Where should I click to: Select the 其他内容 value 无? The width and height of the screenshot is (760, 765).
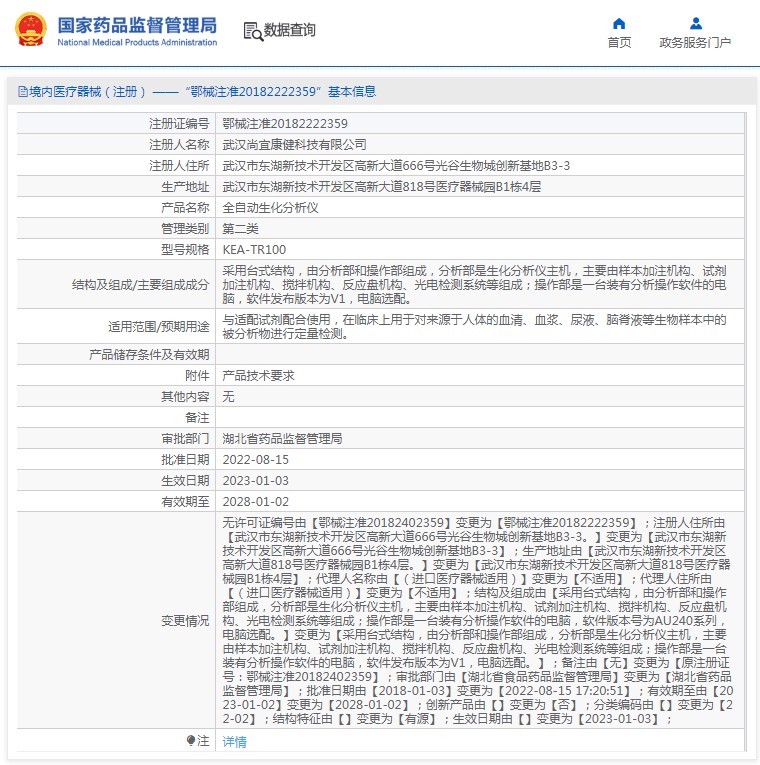pos(228,396)
